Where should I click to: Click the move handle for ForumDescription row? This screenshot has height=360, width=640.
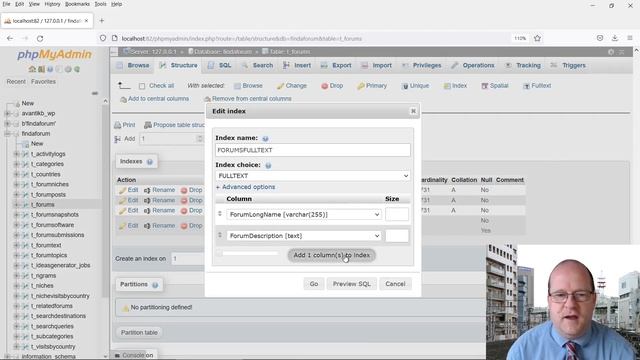pyautogui.click(x=220, y=235)
